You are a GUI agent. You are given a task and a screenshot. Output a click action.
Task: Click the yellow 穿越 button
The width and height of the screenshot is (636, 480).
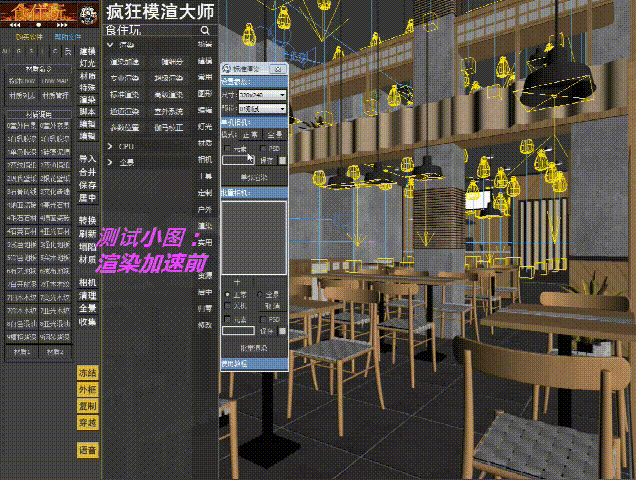pos(88,423)
